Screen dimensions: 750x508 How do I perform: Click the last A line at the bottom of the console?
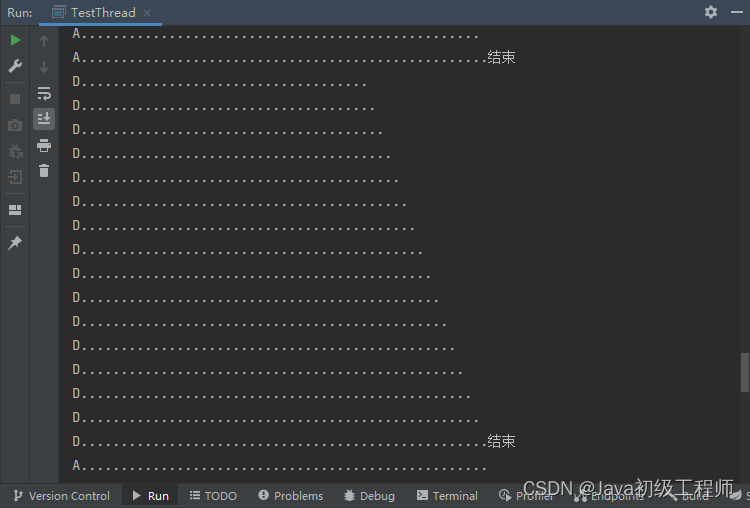pyautogui.click(x=279, y=465)
